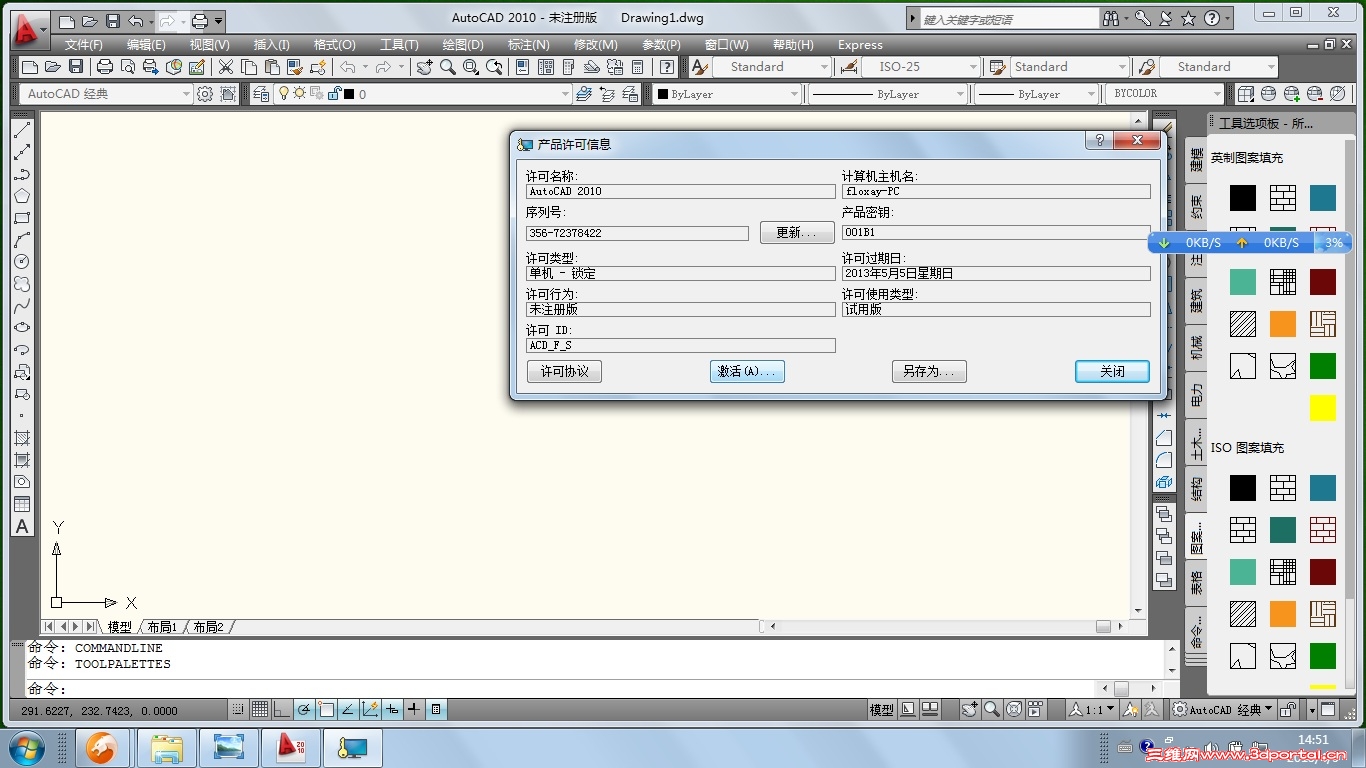Select the Ellipse drawing tool

(22, 328)
